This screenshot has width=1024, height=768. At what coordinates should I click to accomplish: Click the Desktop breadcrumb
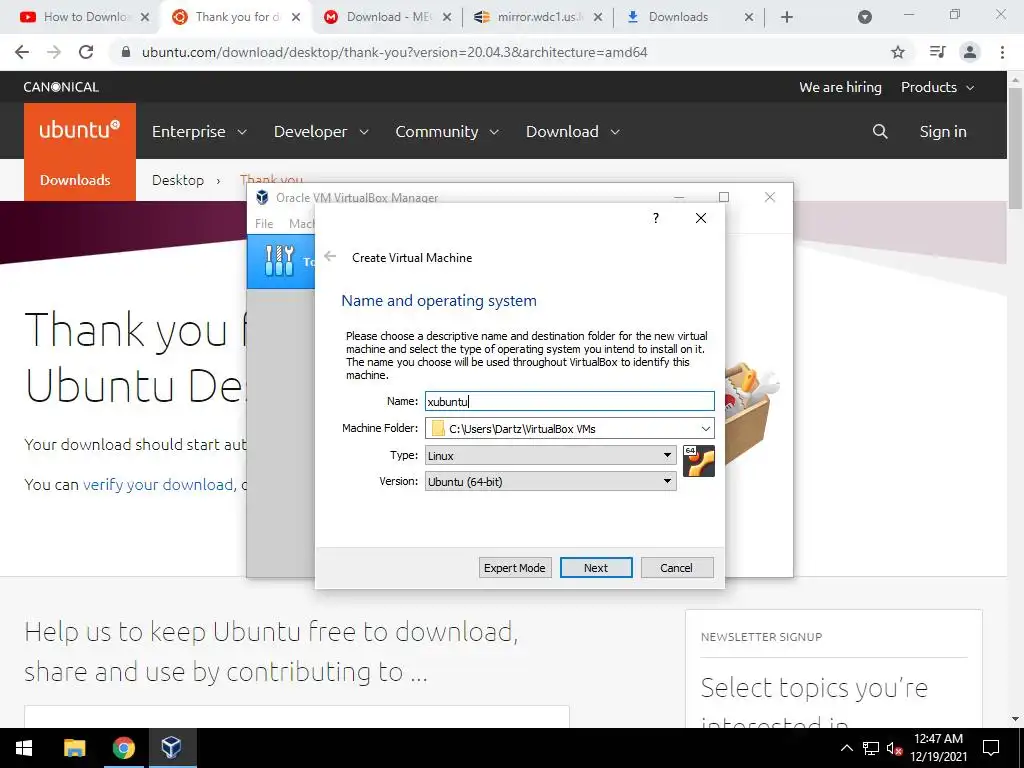[178, 180]
